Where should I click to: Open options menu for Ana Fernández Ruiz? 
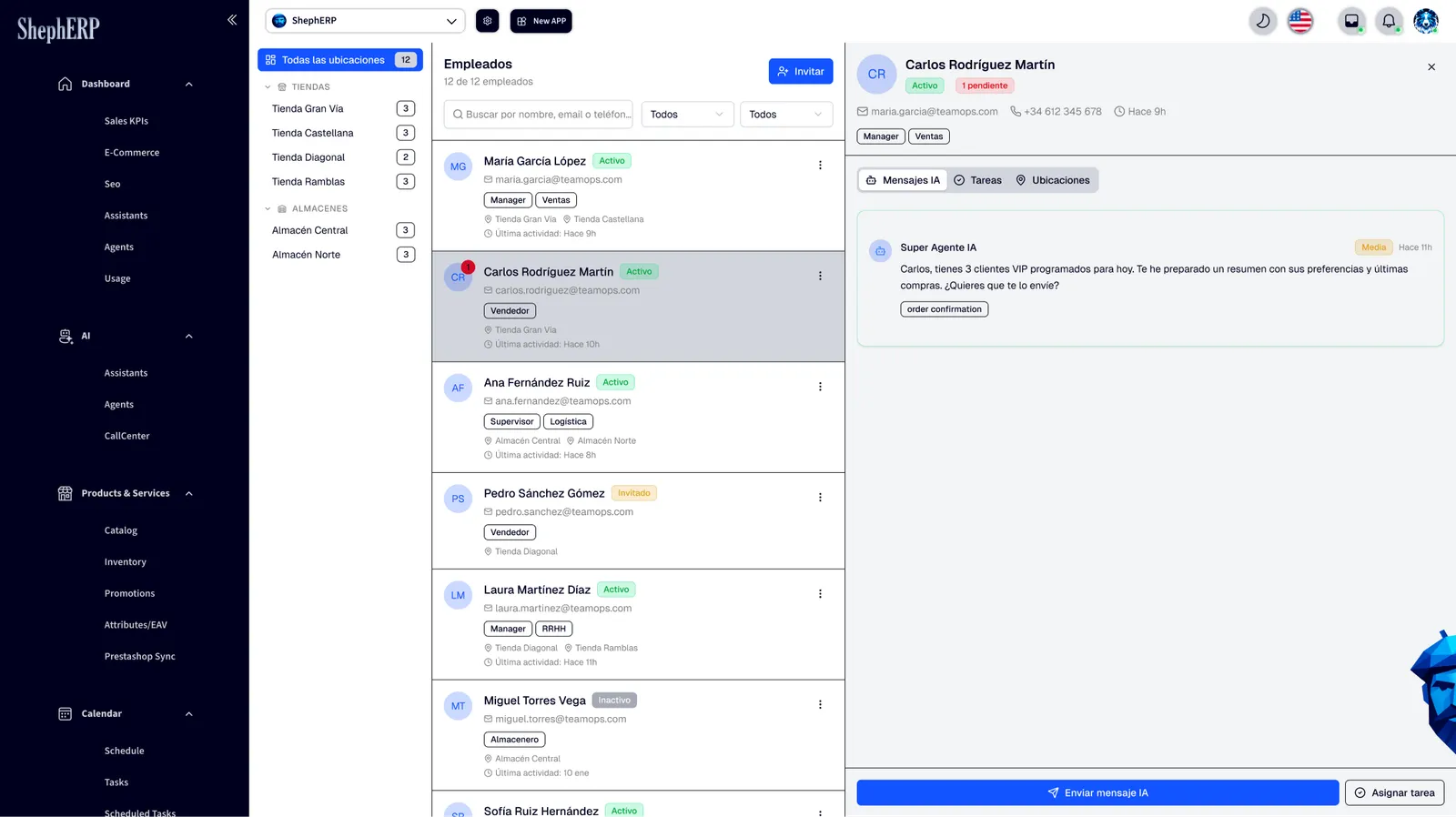820,387
